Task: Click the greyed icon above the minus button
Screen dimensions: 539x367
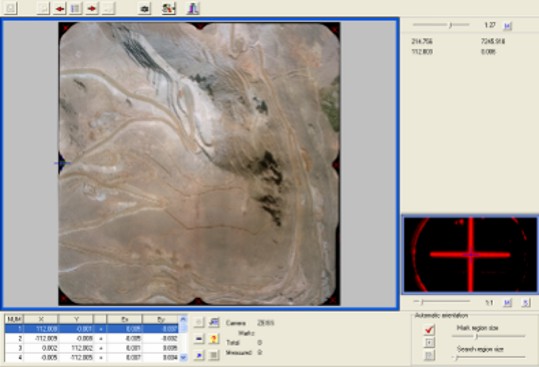Action: point(199,322)
